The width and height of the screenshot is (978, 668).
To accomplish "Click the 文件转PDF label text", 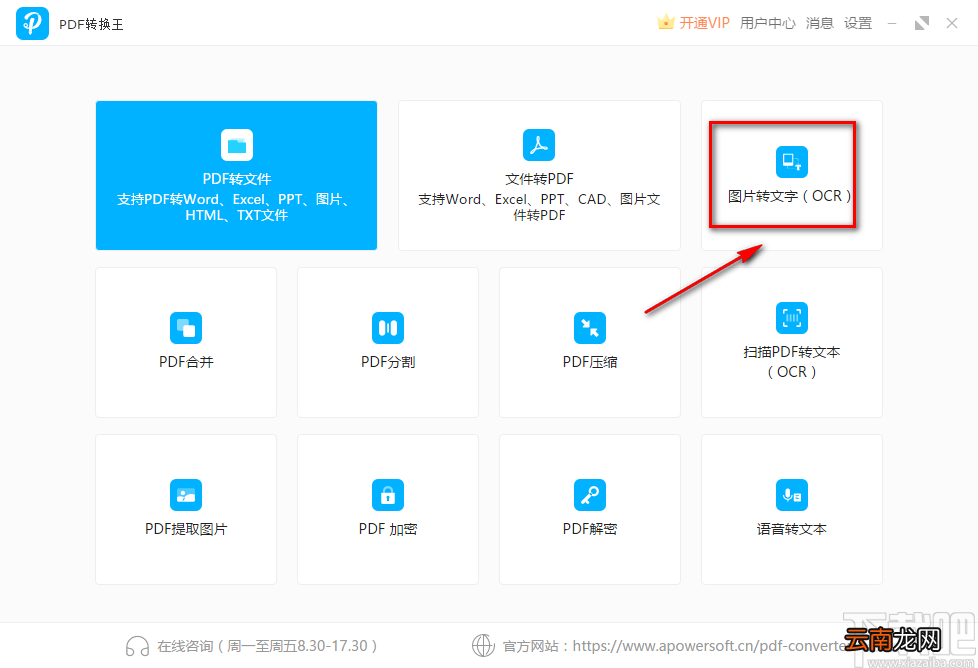I will [x=539, y=179].
